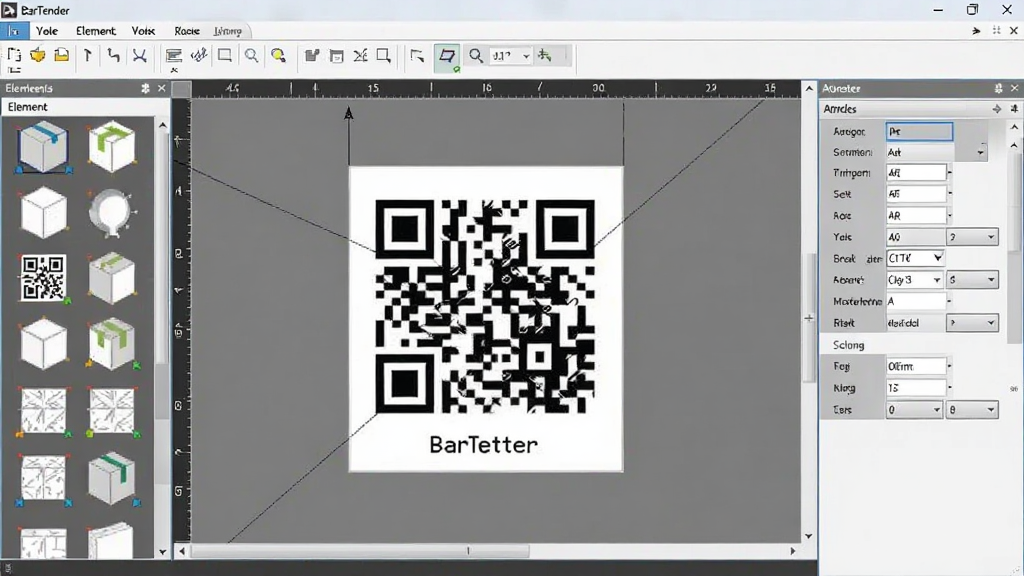
Task: Open the Racie menu
Action: tap(187, 31)
